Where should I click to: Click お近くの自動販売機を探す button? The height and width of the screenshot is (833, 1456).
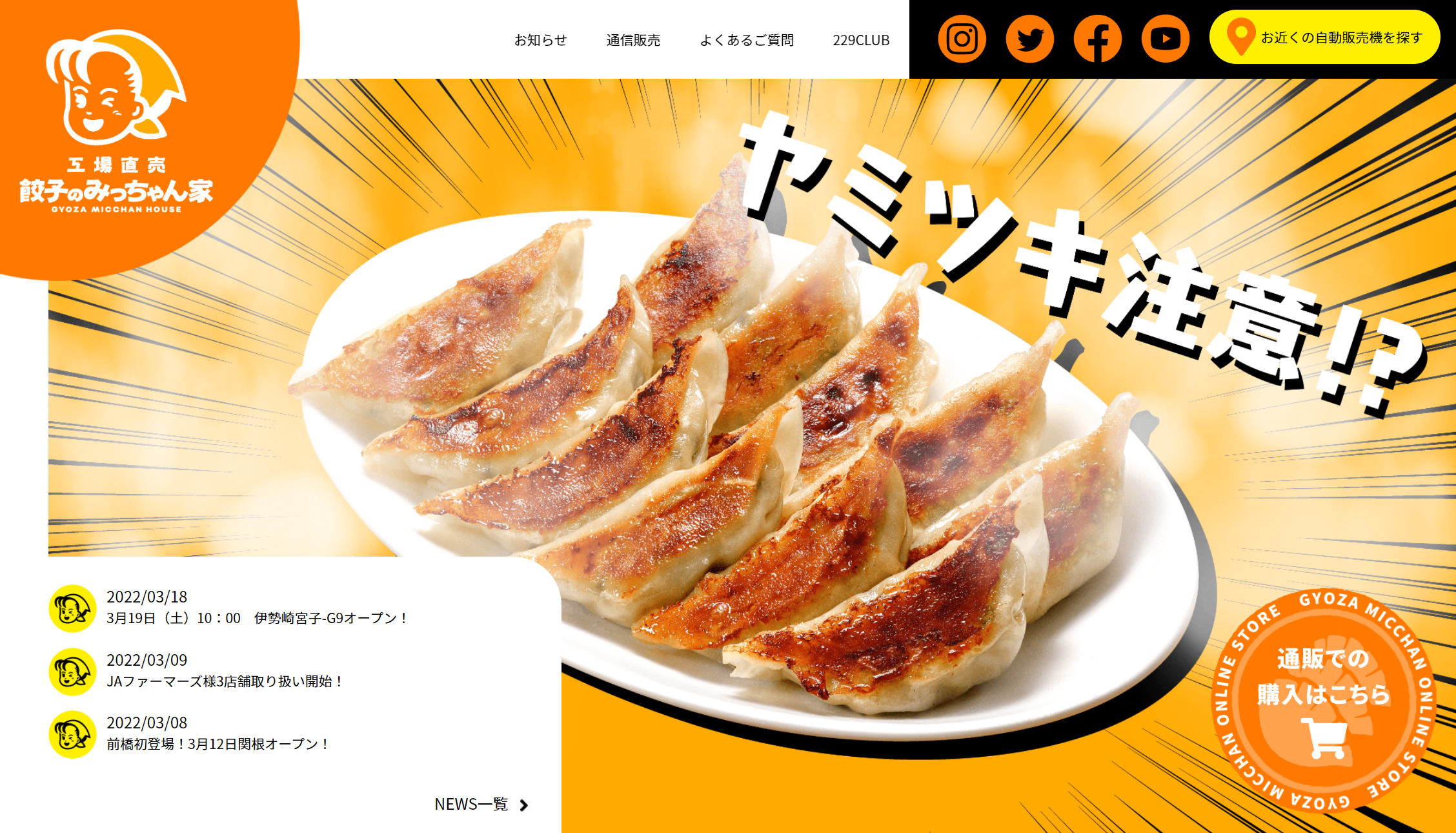[1324, 37]
